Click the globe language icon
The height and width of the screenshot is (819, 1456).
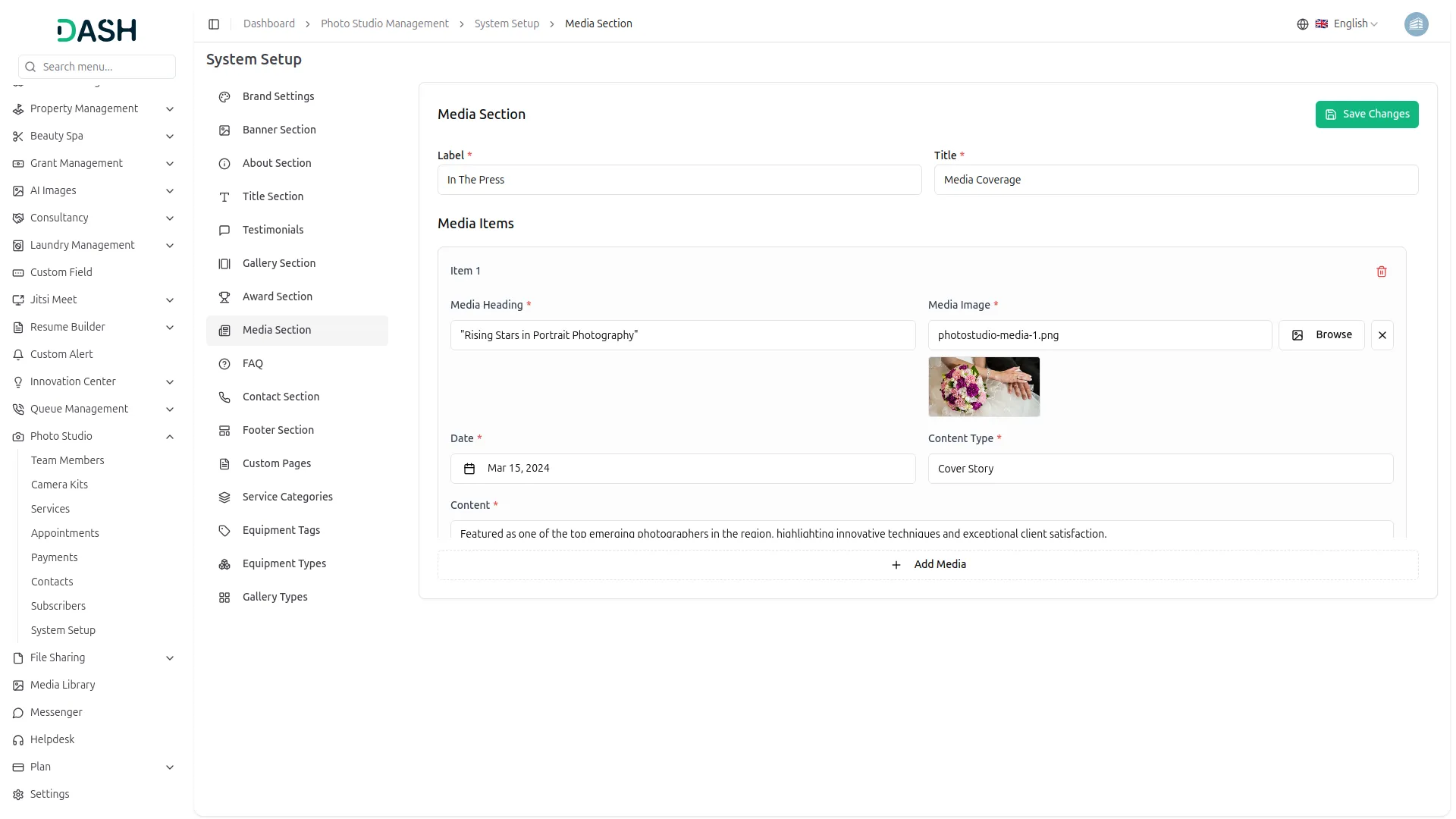1302,24
